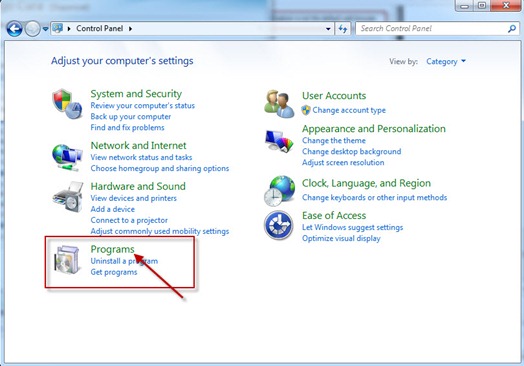The image size is (524, 366).
Task: Open Network and Internet category
Action: point(138,145)
